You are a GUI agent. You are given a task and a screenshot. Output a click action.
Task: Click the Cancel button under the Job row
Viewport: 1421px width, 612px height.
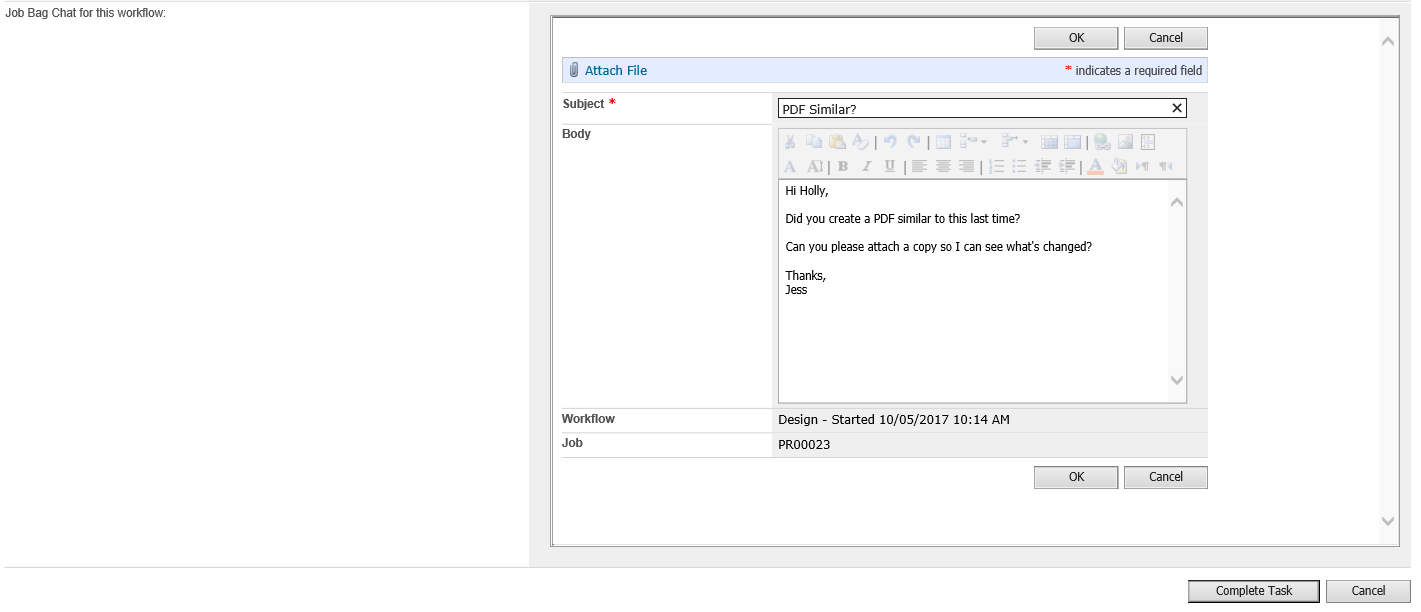coord(1166,477)
